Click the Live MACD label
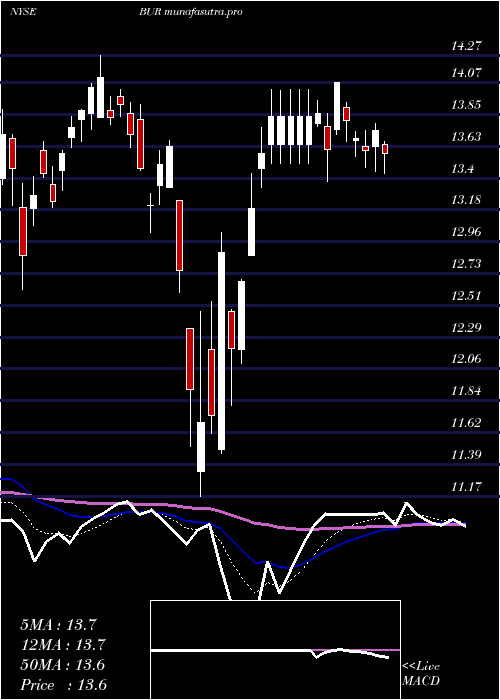Image resolution: width=500 pixels, height=700 pixels. (x=421, y=674)
